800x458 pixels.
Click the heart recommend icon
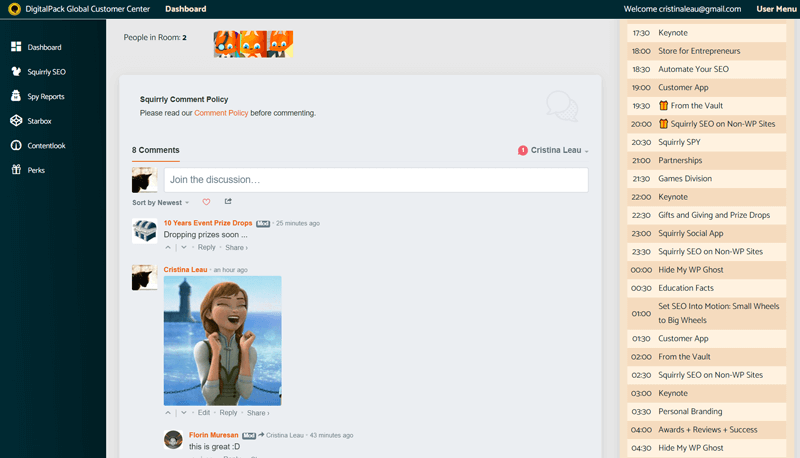[206, 202]
